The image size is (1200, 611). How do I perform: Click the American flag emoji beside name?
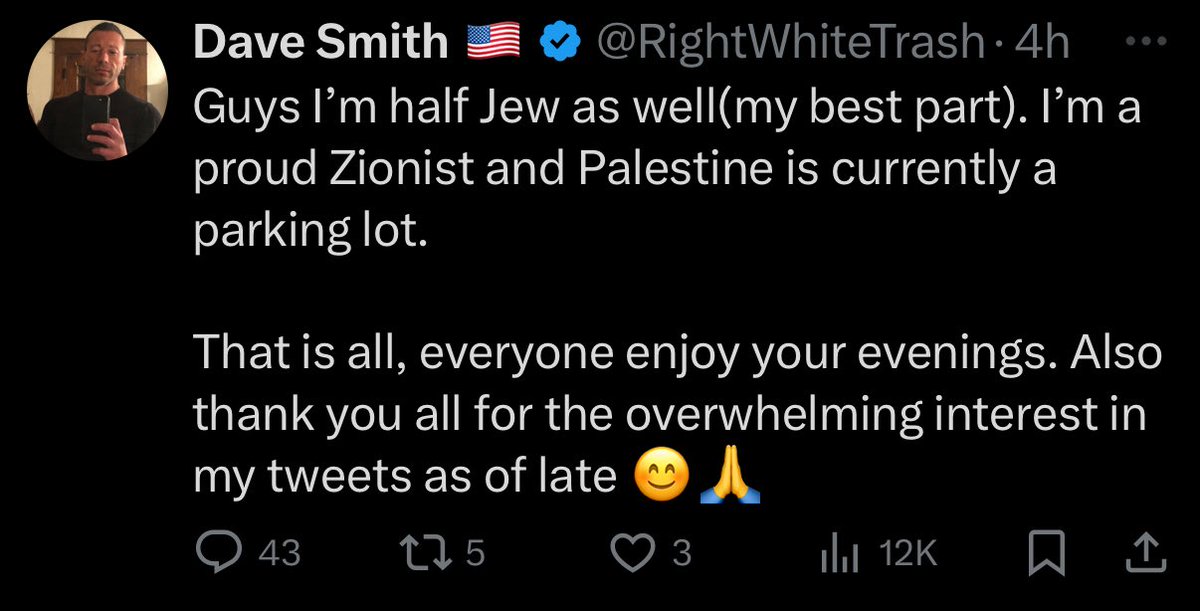click(x=496, y=41)
